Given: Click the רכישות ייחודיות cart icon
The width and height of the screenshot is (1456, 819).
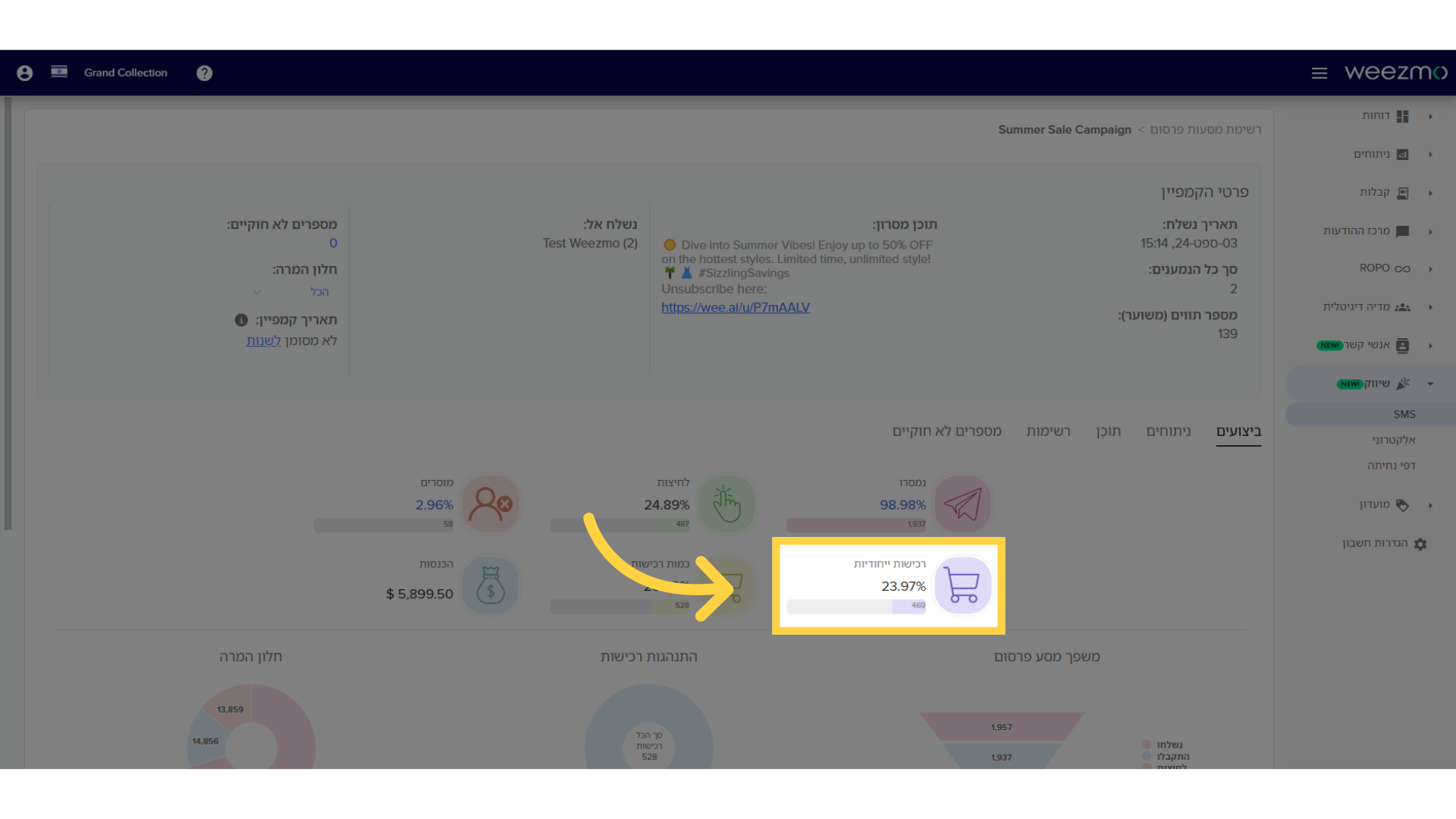Looking at the screenshot, I should pyautogui.click(x=962, y=585).
